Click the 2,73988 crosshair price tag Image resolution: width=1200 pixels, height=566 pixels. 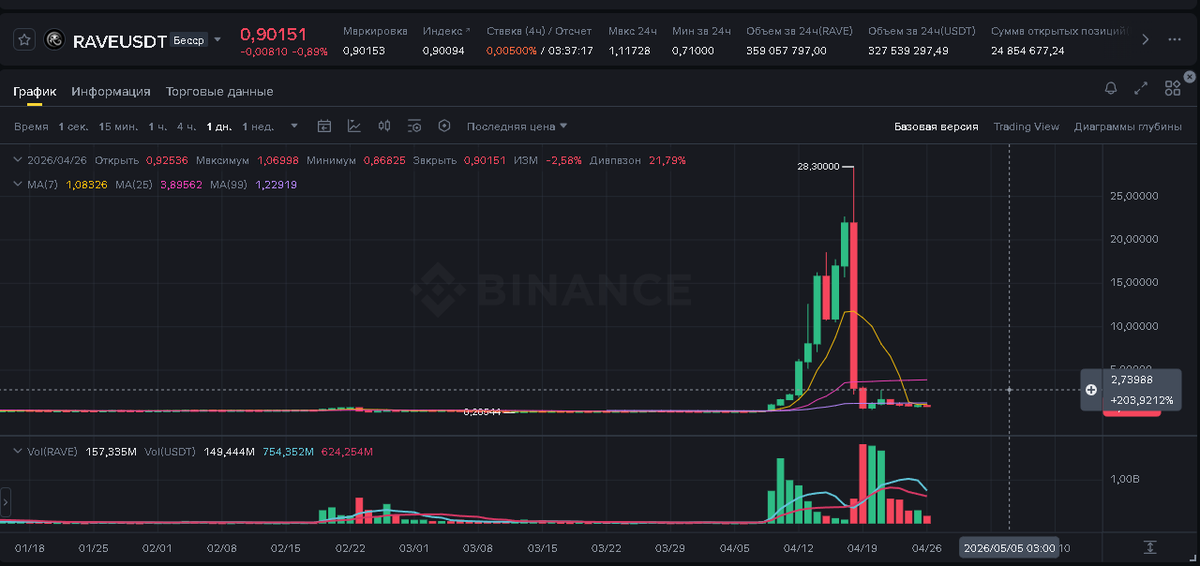pos(1131,379)
